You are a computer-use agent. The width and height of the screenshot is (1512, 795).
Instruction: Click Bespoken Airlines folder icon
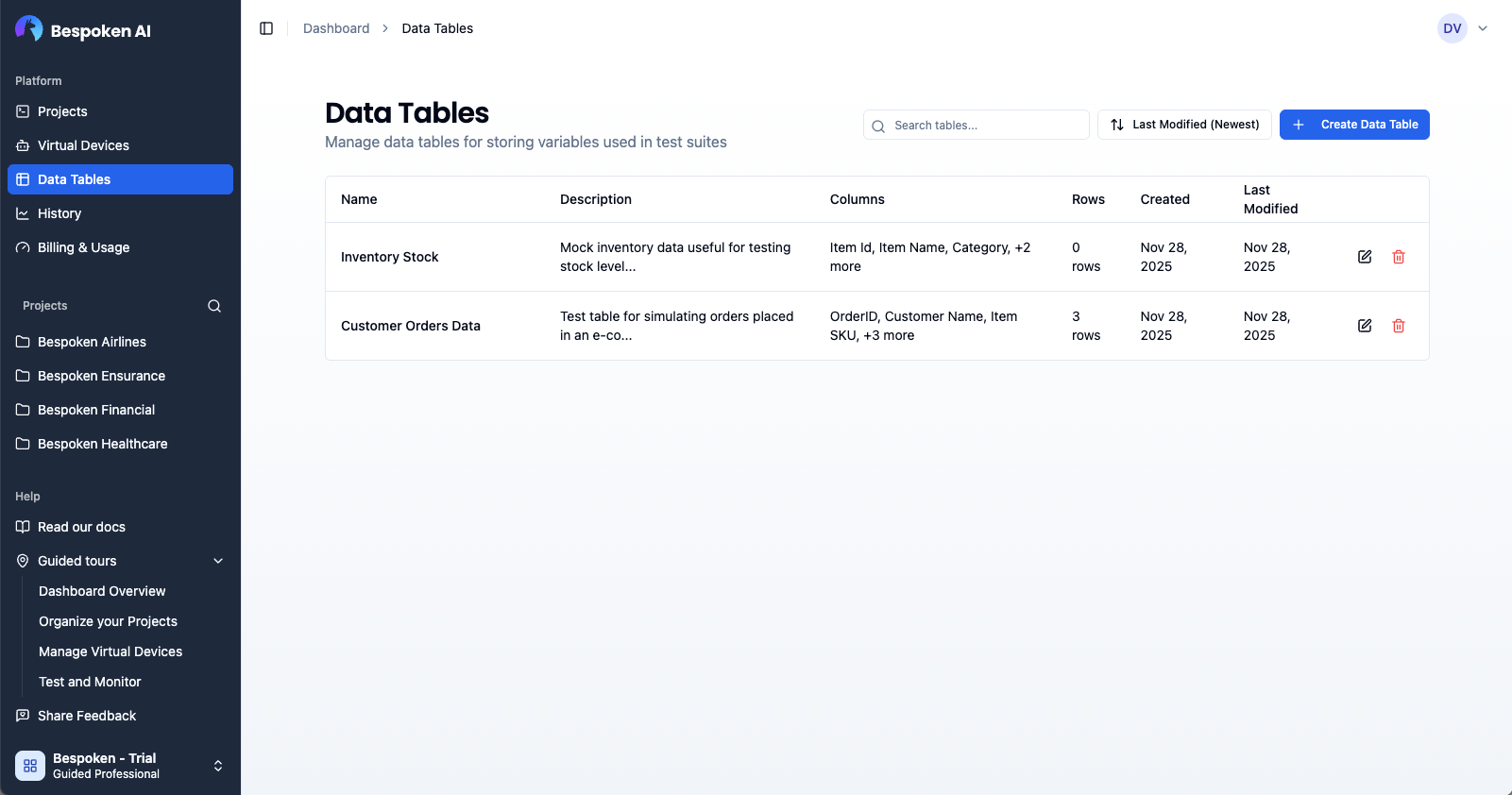[23, 342]
